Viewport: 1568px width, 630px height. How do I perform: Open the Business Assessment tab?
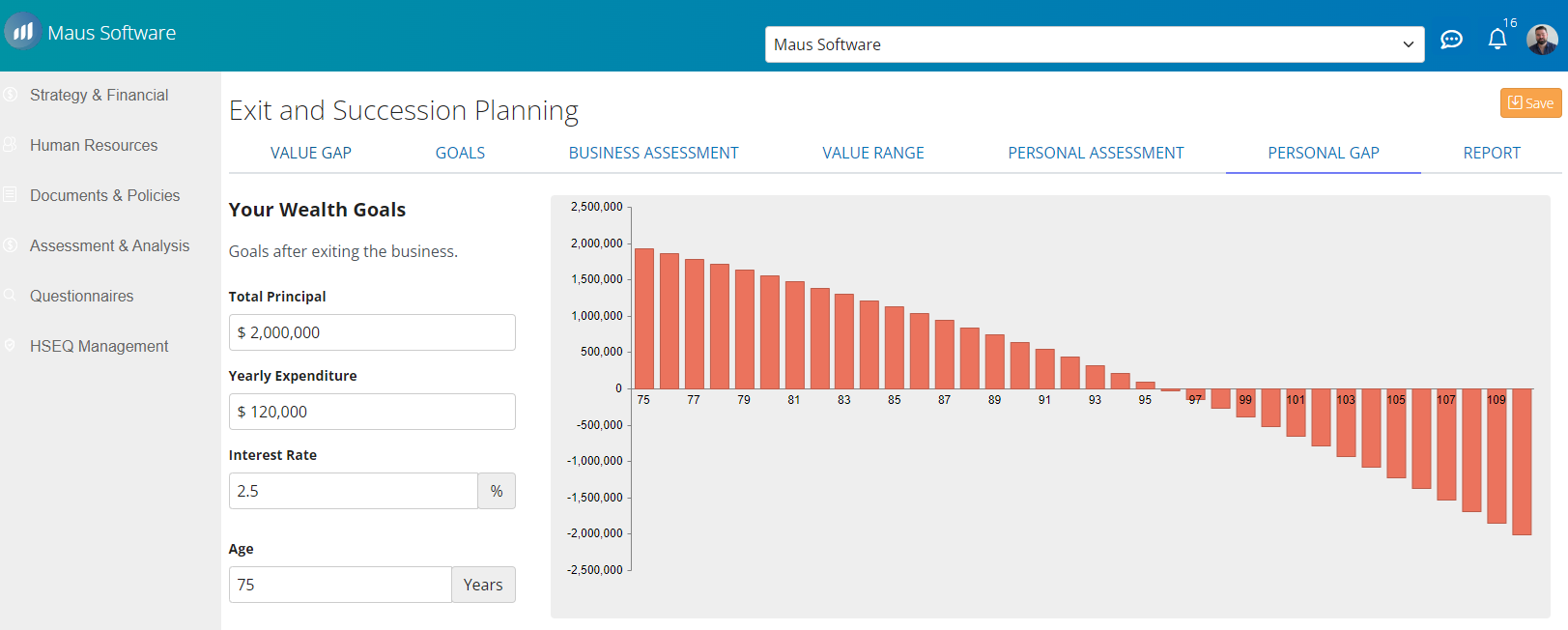(x=653, y=153)
